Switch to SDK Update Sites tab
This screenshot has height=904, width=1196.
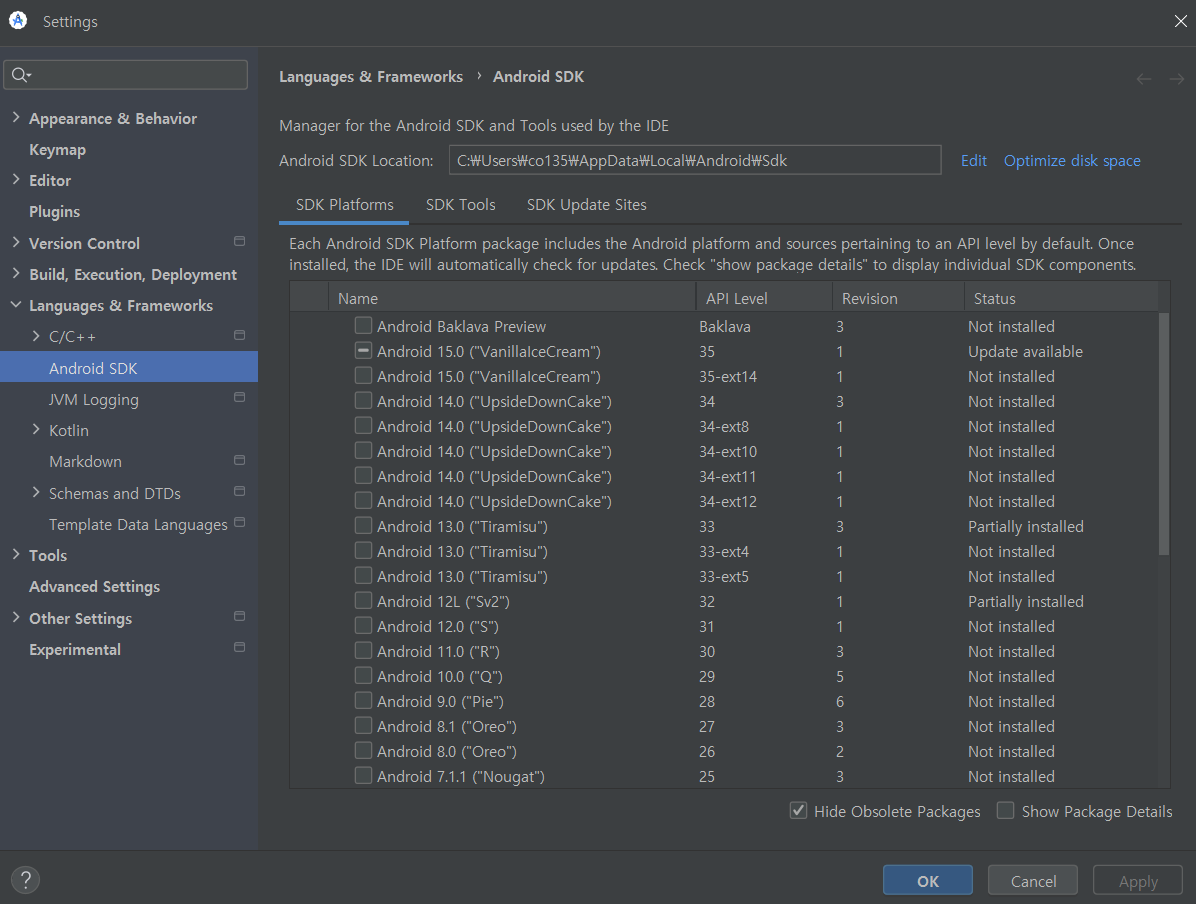coord(587,204)
